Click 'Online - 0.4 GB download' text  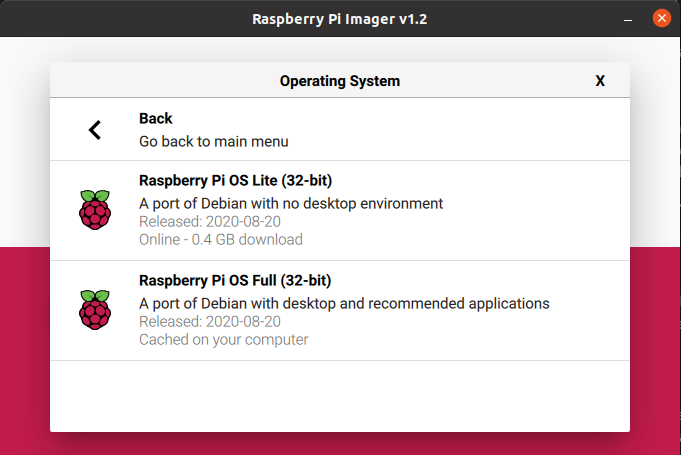point(221,240)
